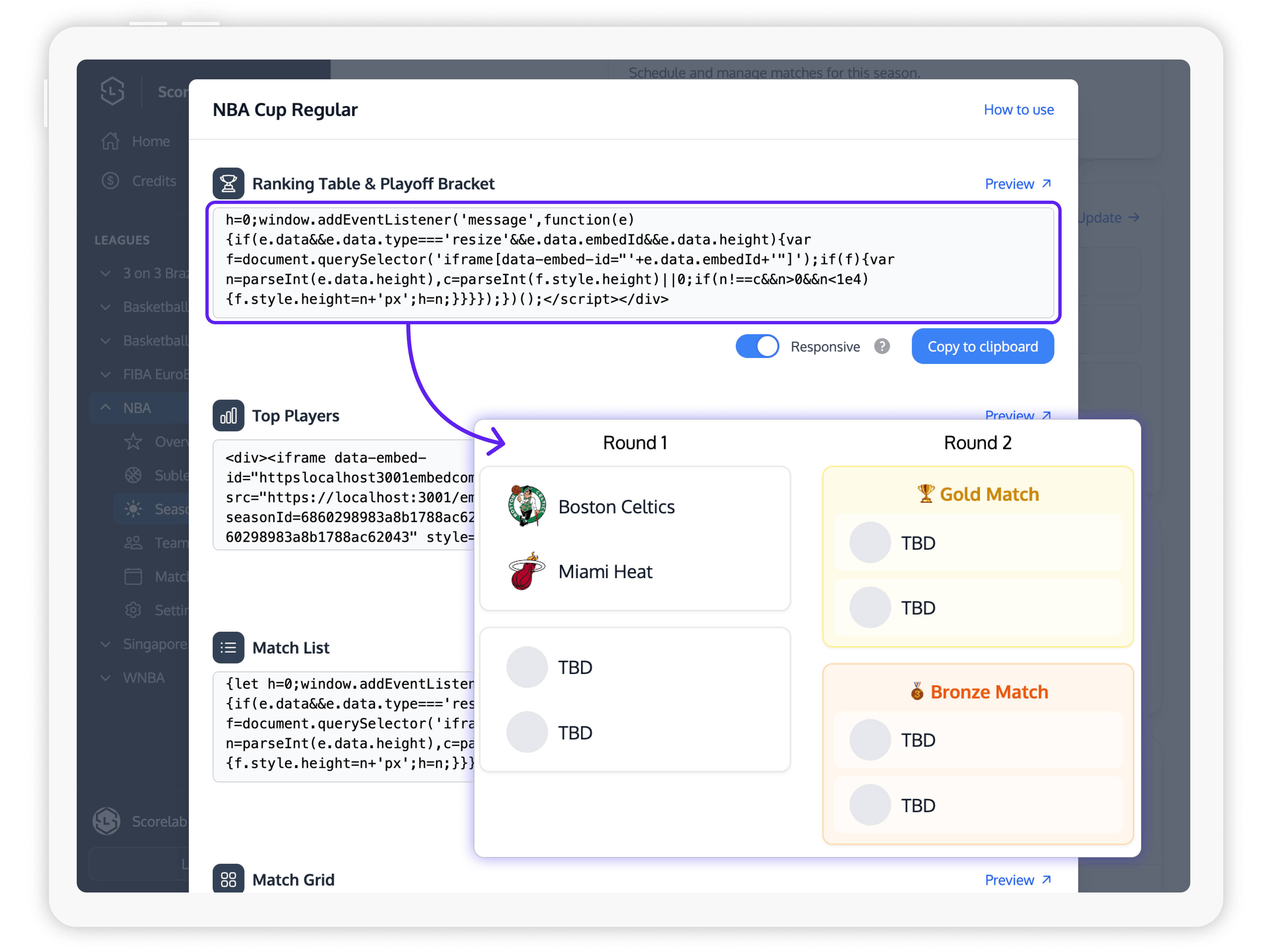This screenshot has height=952, width=1270.
Task: Collapse the NBA league chevron
Action: 106,408
